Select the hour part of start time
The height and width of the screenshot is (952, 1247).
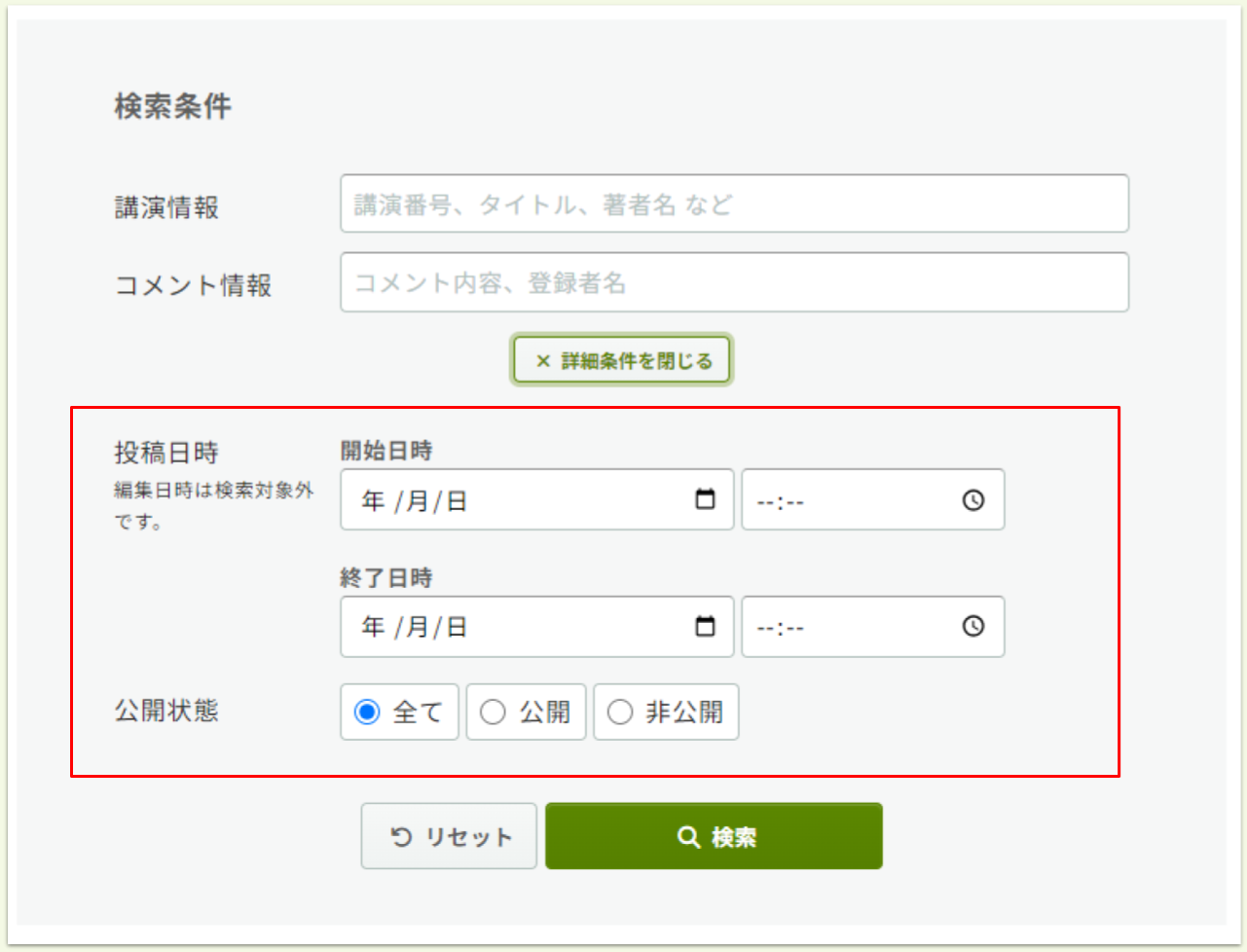point(765,503)
